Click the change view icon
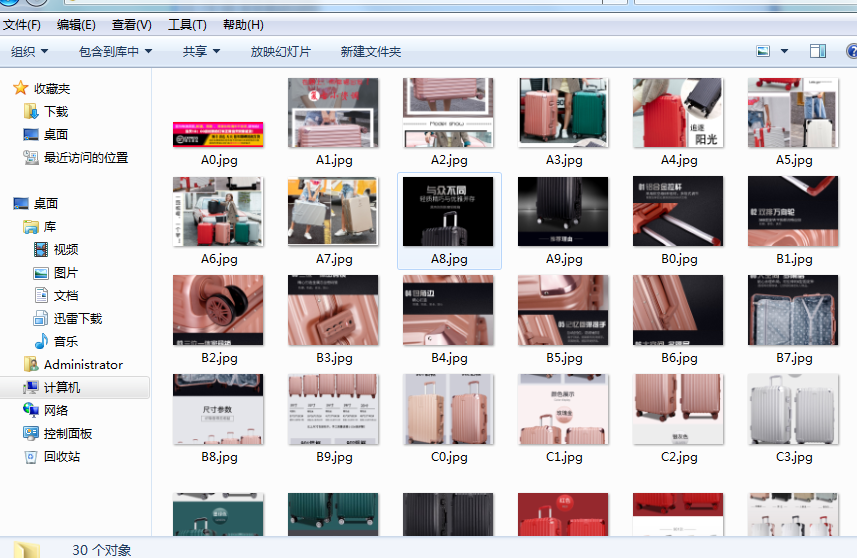This screenshot has height=558, width=857. click(763, 51)
